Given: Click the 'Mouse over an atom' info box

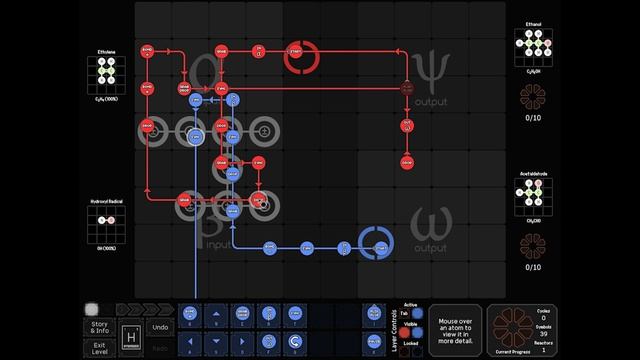Looking at the screenshot, I should (x=455, y=331).
